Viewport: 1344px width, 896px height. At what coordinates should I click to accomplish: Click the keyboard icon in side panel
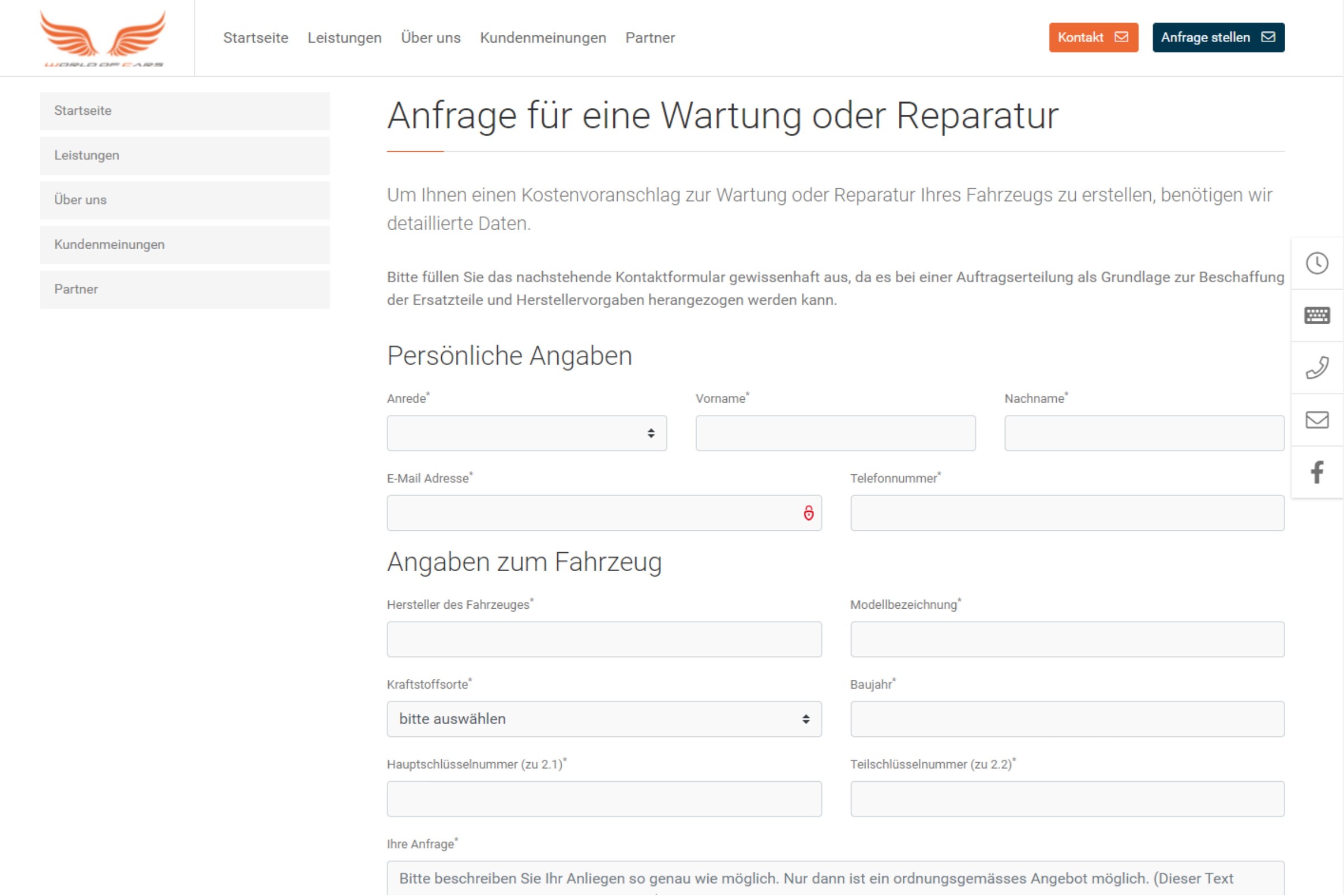tap(1317, 315)
